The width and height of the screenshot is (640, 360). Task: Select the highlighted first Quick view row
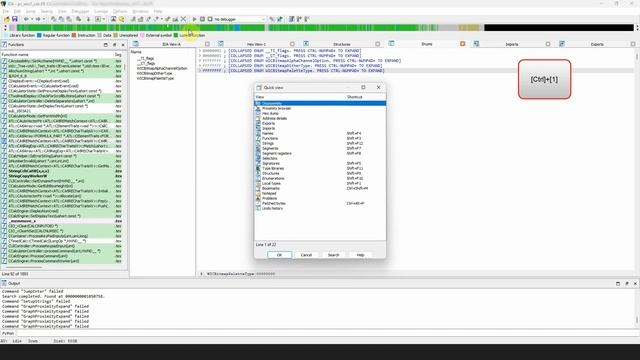pos(320,103)
